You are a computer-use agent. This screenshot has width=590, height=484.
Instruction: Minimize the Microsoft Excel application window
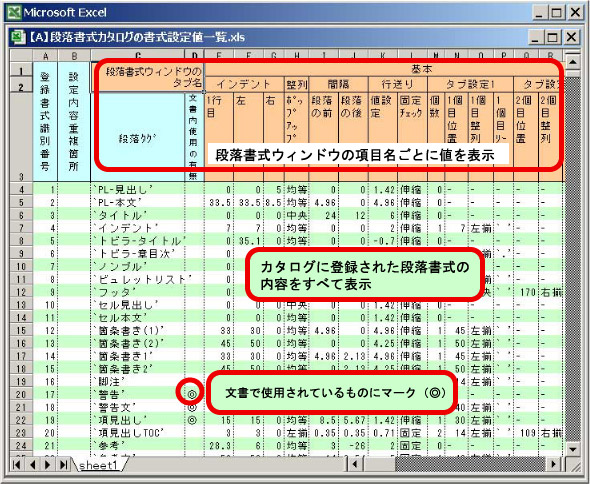(539, 13)
